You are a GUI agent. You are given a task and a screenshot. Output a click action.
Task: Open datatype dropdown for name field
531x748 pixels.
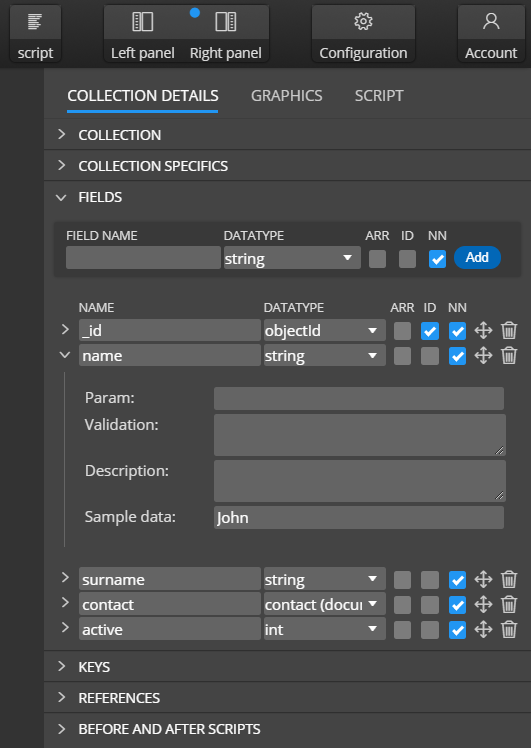(x=324, y=355)
